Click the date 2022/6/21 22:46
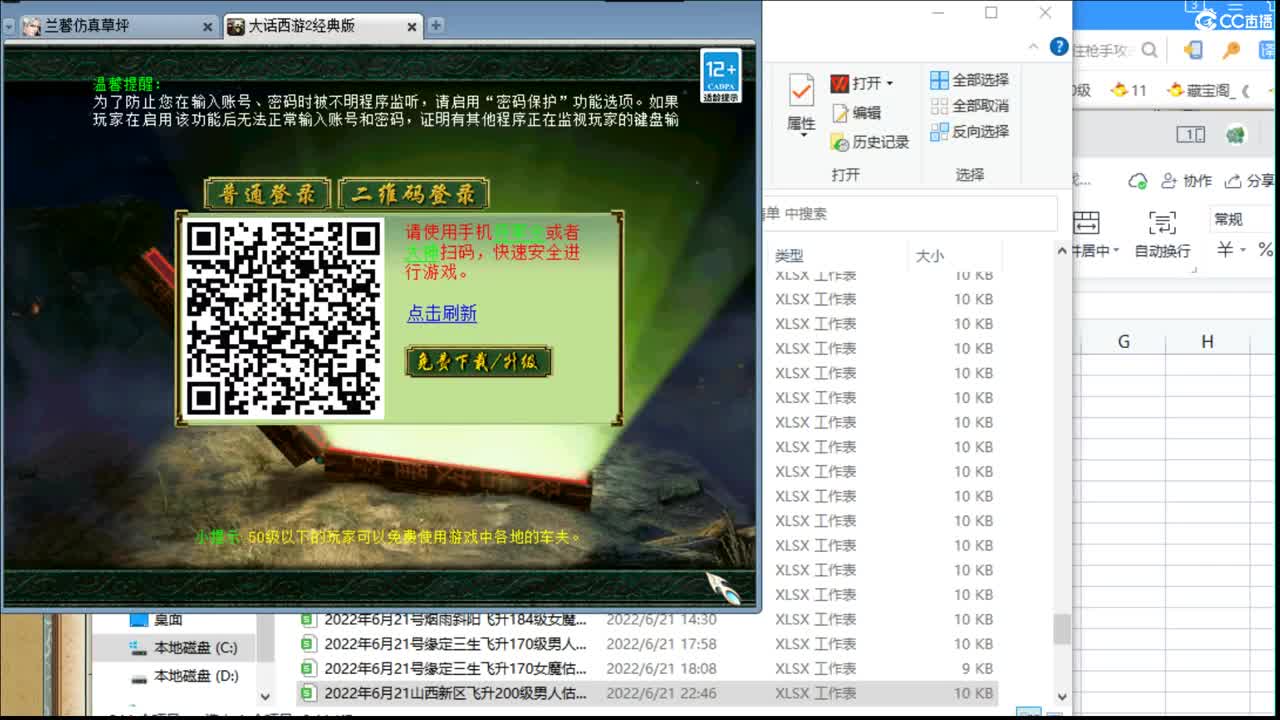The width and height of the screenshot is (1280, 720). (x=661, y=693)
